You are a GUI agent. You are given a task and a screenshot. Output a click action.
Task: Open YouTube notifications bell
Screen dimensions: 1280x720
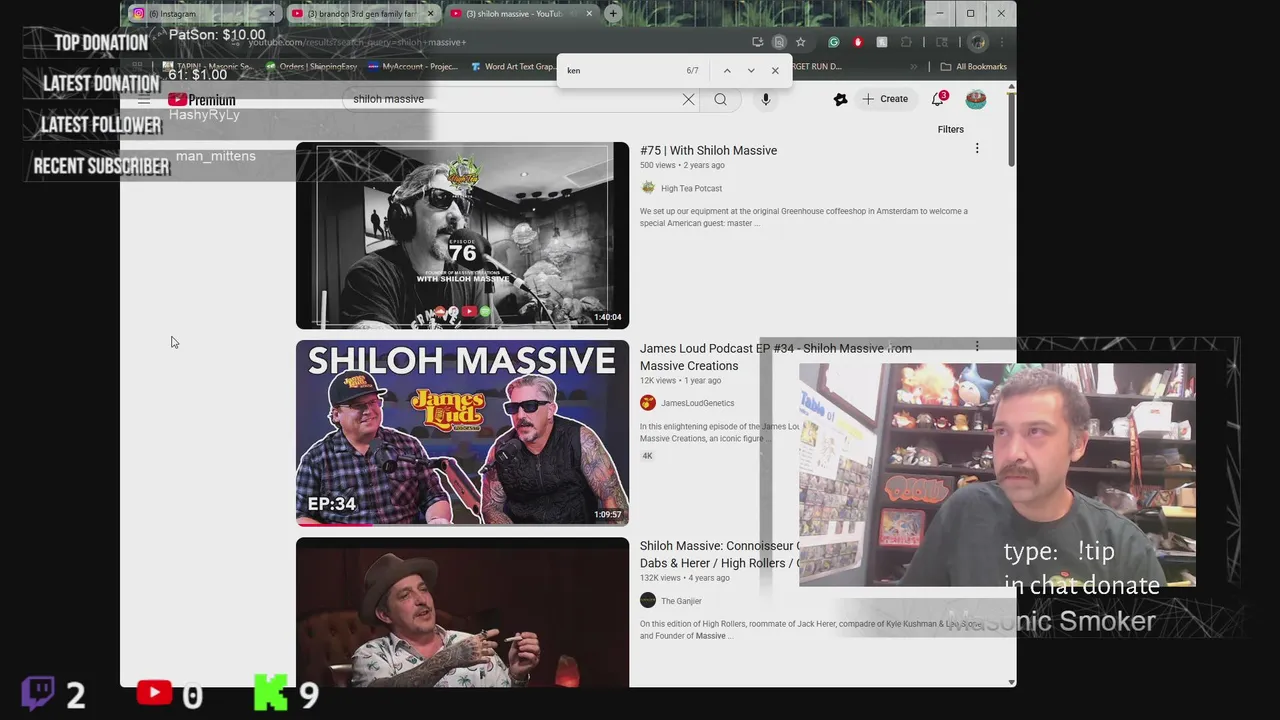[938, 99]
